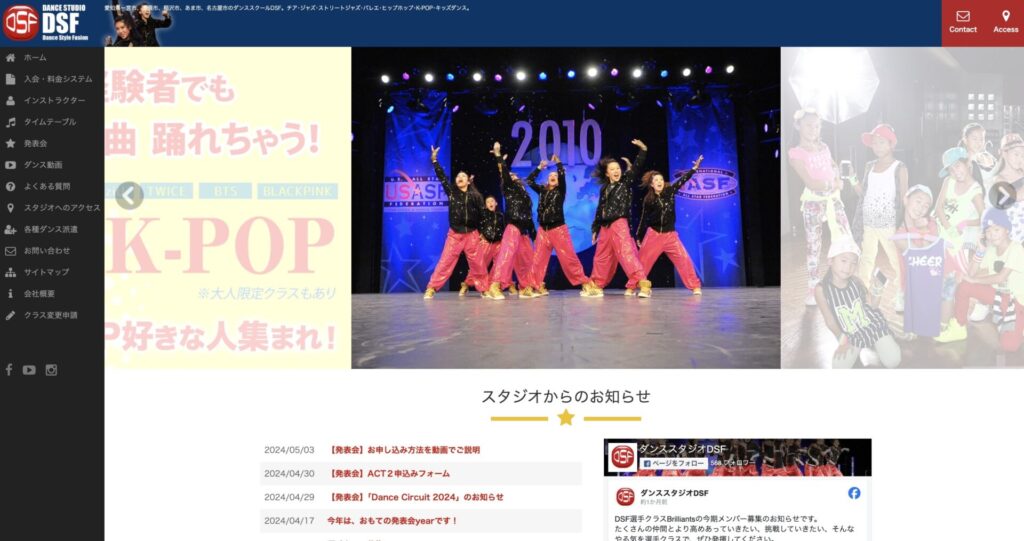Screen dimensions: 1024x541
Task: Open the Facebook icon in the sidebar footer
Action: tap(9, 370)
